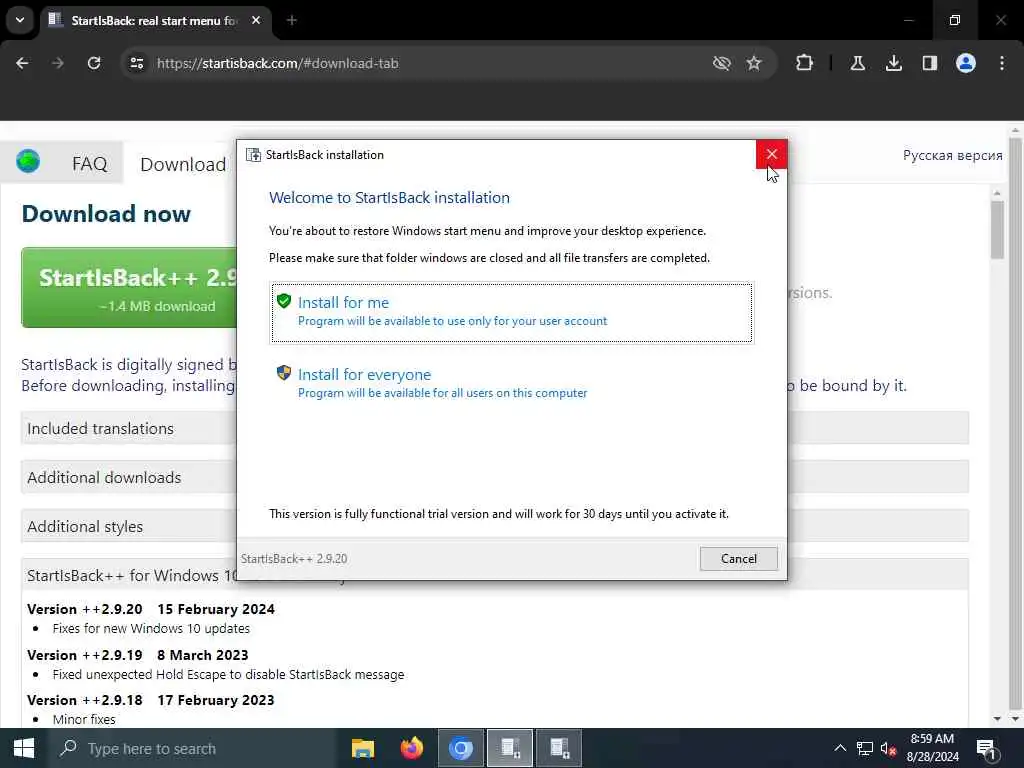
Task: Cancel the StartIsBack installation
Action: [739, 558]
